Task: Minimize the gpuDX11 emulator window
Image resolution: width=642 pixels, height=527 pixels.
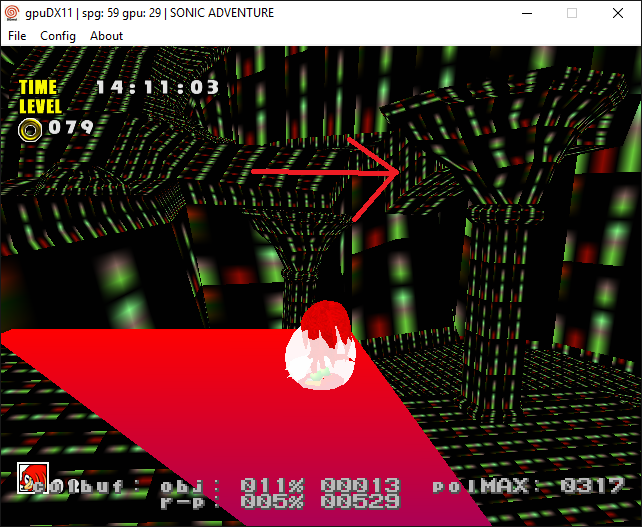Action: click(x=527, y=13)
